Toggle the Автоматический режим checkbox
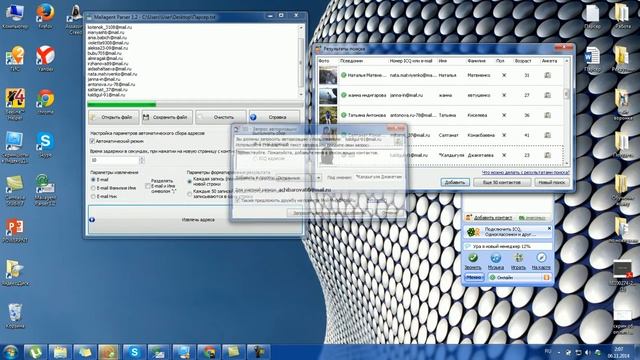Viewport: 640px width, 360px height. click(x=93, y=141)
